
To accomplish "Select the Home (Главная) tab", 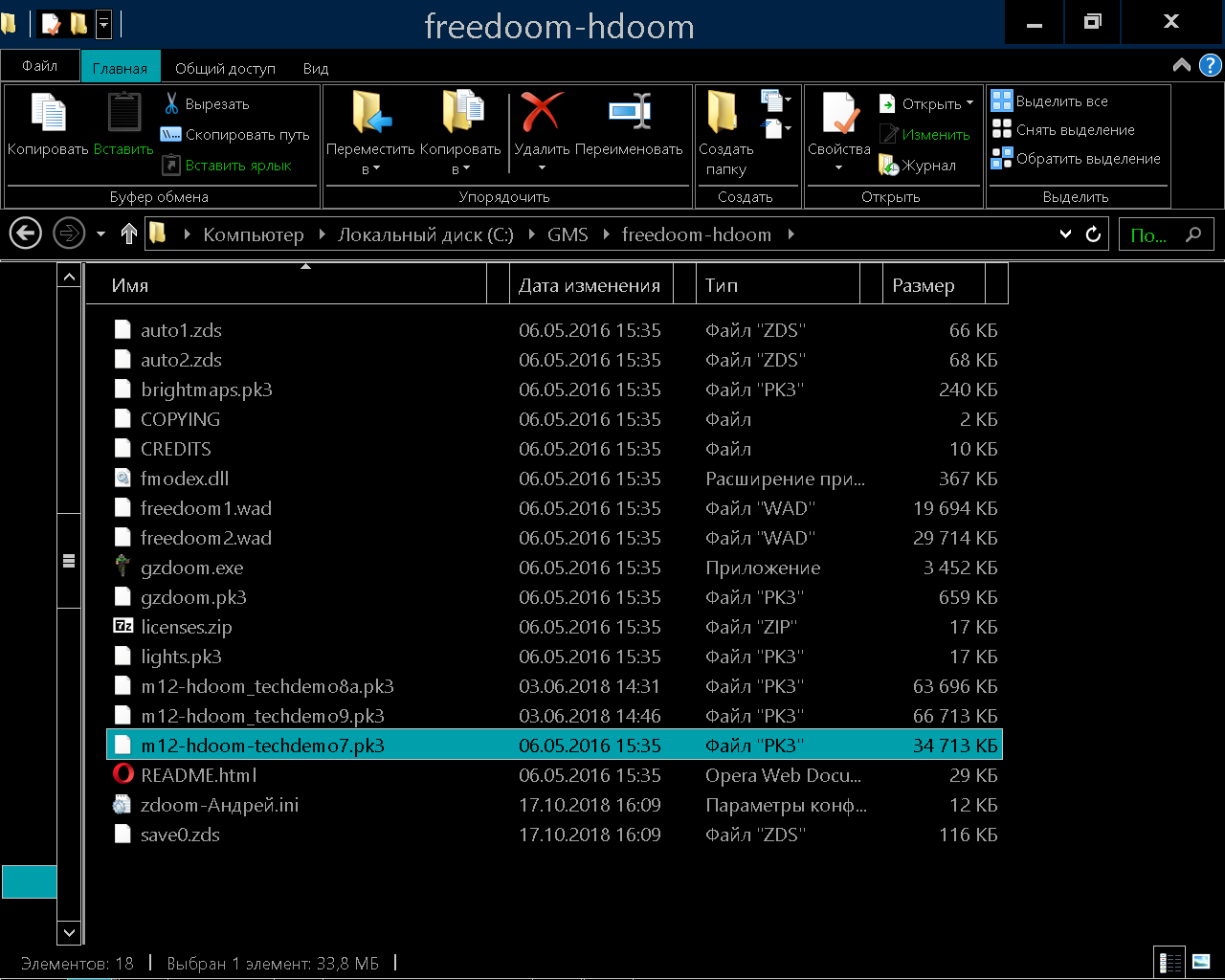I will coord(120,68).
